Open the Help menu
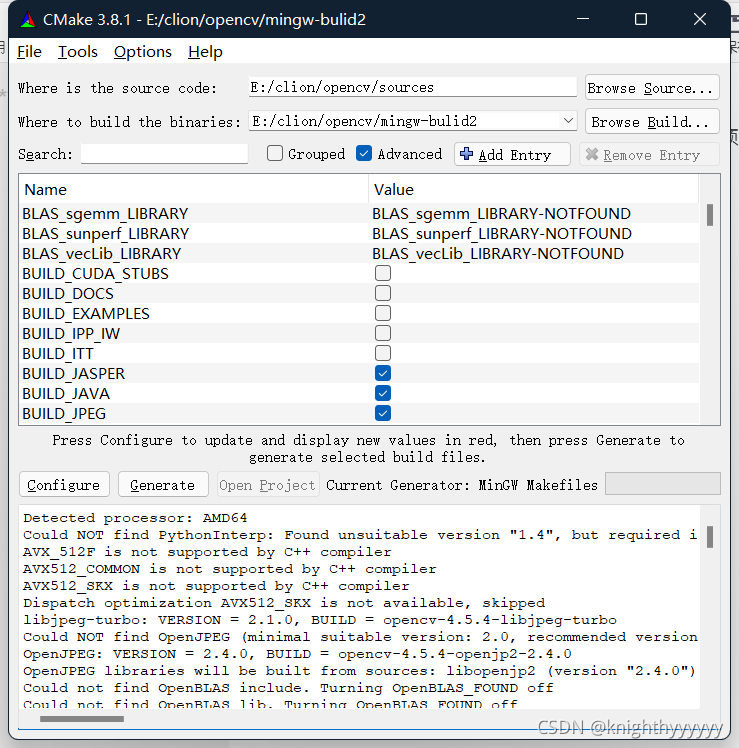The height and width of the screenshot is (748, 739). coord(205,52)
